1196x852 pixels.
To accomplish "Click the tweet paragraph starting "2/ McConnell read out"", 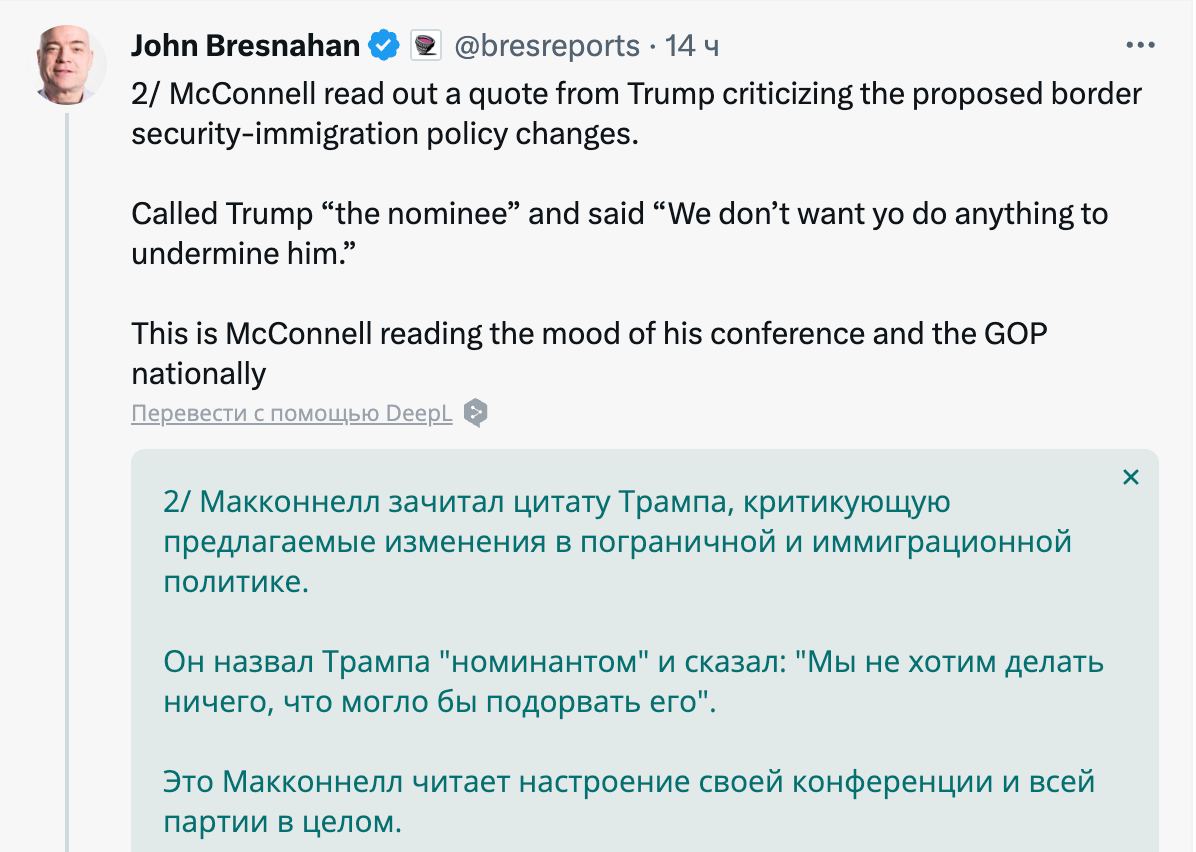I will [x=635, y=114].
